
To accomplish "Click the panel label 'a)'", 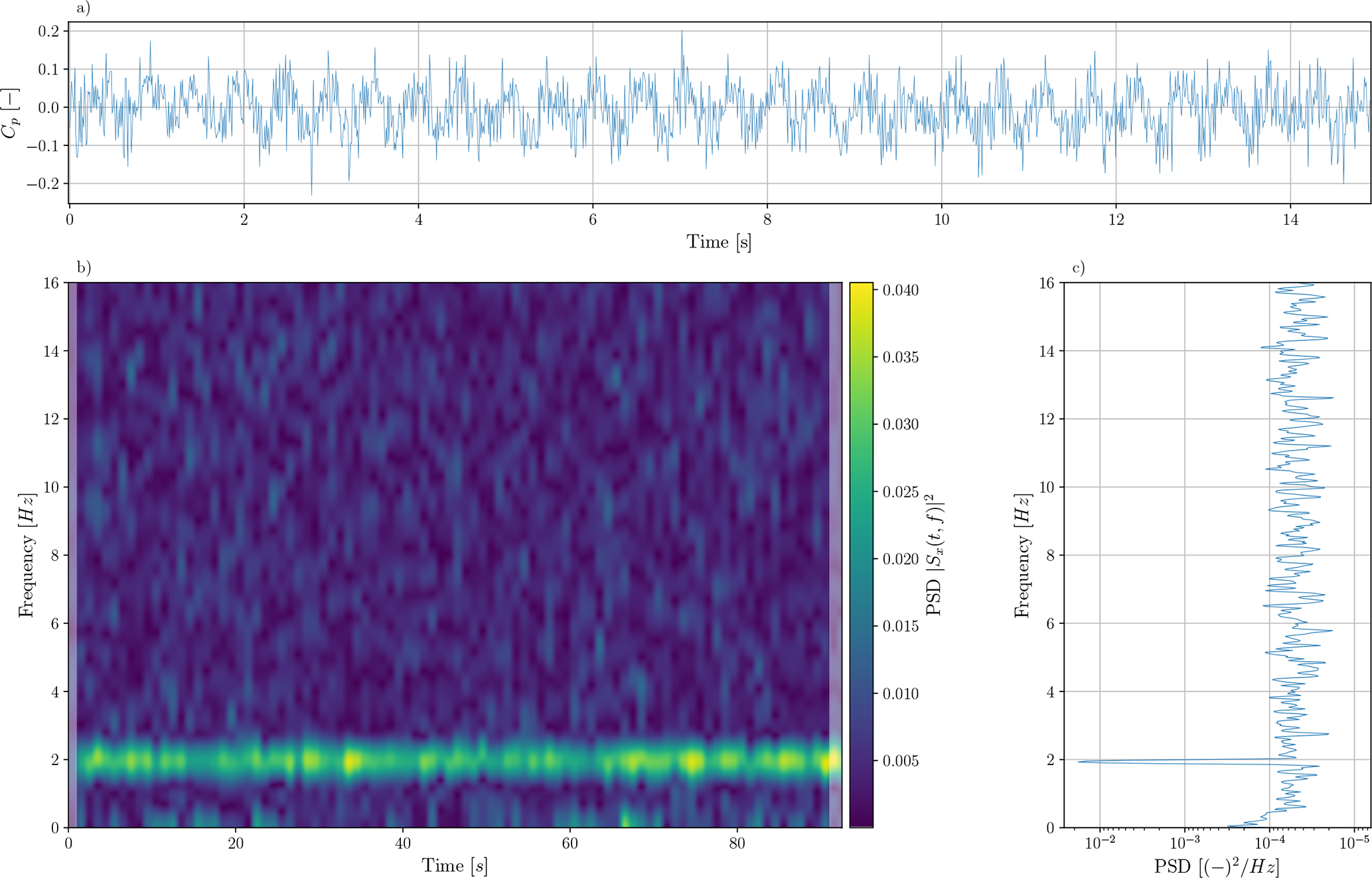I will 83,8.
